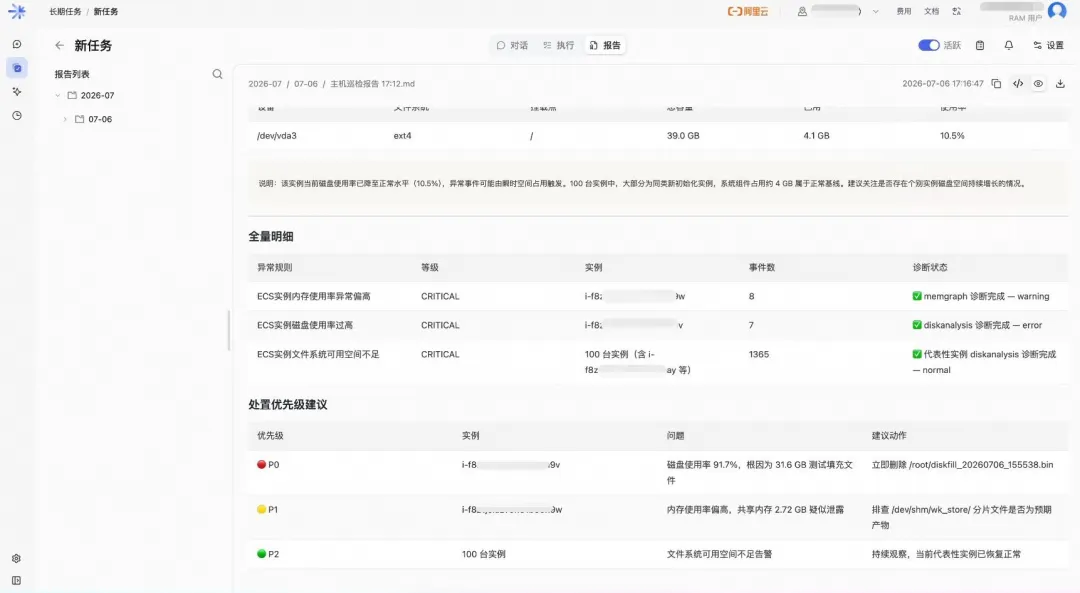Expand the 07-06 folder chevron
The image size is (1080, 593).
tap(65, 119)
